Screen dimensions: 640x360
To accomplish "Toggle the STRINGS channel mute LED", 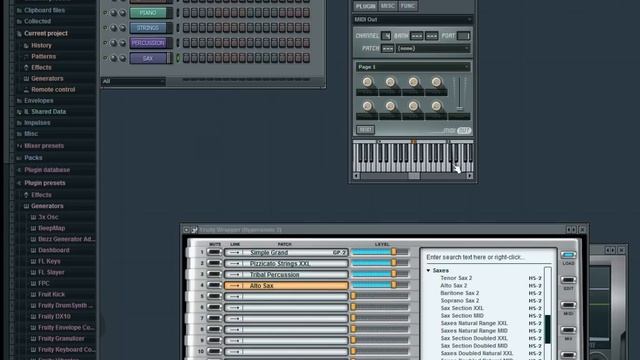I will click(105, 28).
